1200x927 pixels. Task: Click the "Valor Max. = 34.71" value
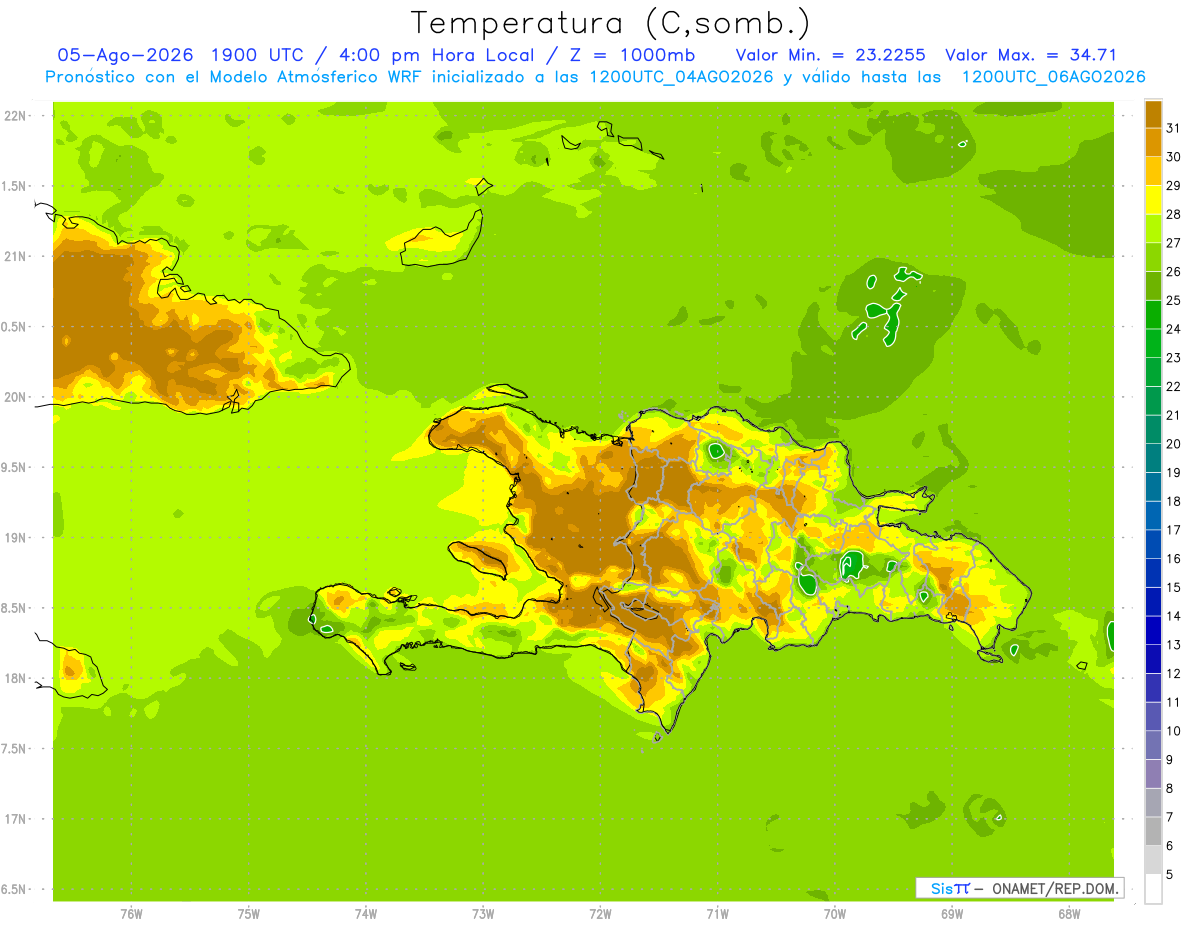[x=1031, y=55]
